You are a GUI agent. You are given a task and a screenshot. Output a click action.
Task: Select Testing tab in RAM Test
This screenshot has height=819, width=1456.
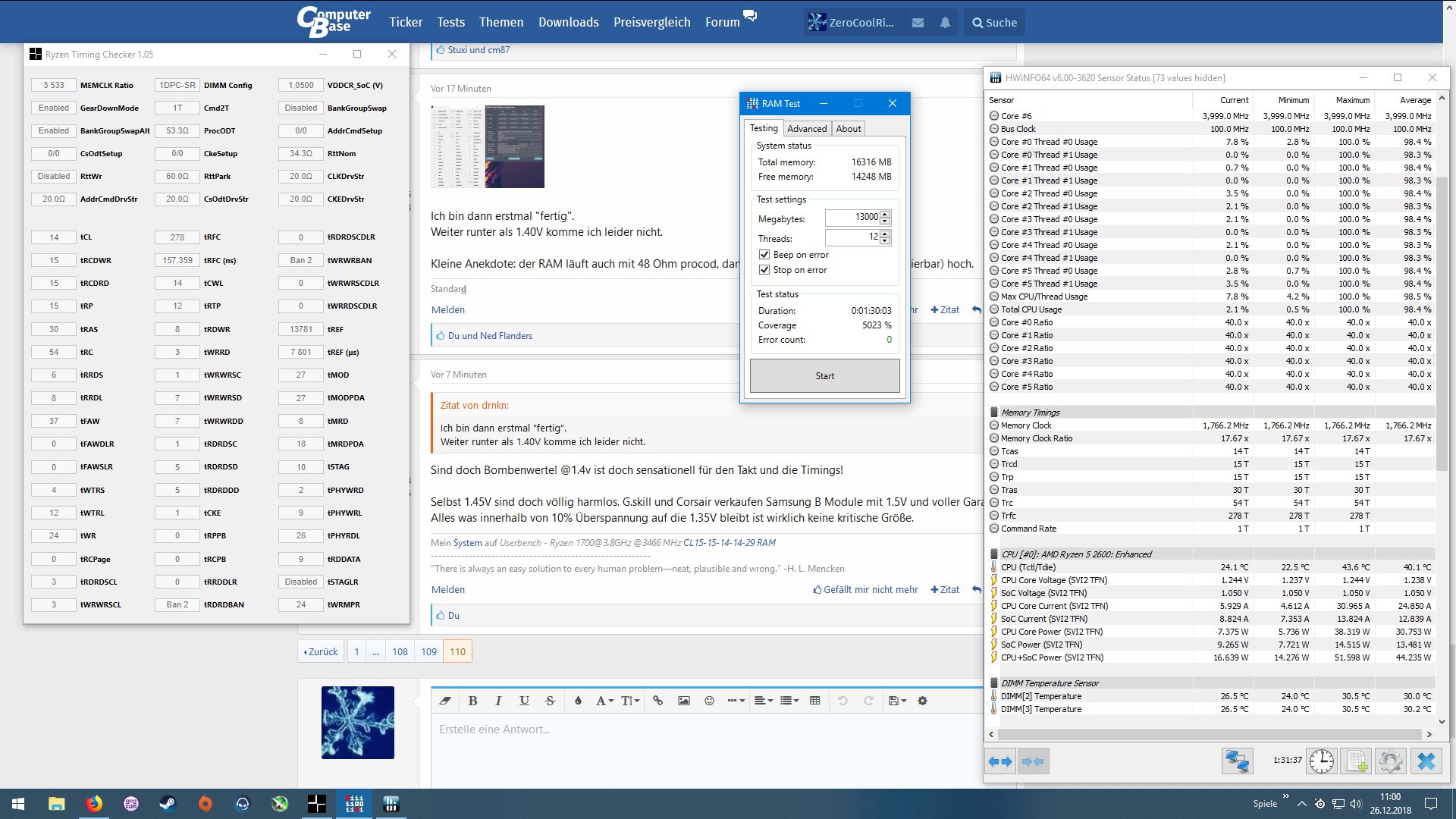764,128
